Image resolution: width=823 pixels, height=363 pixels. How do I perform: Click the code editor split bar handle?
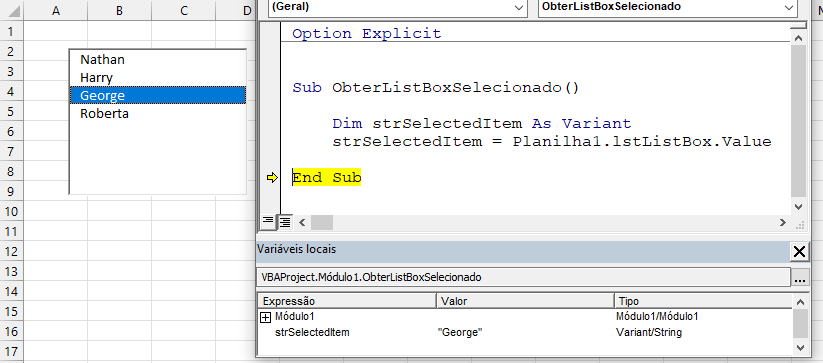798,25
